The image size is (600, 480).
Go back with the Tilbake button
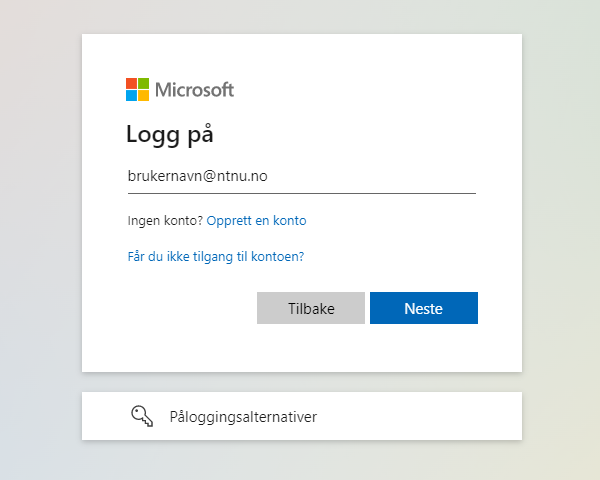311,308
